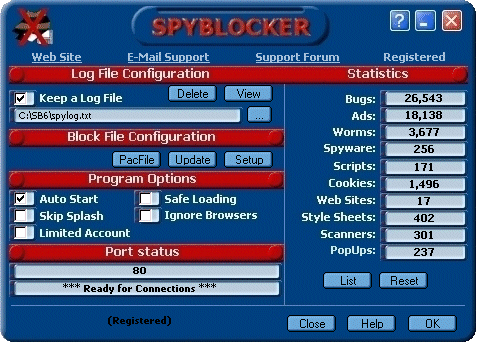Click the Block File Configuration header
The width and height of the screenshot is (478, 364).
point(141,137)
